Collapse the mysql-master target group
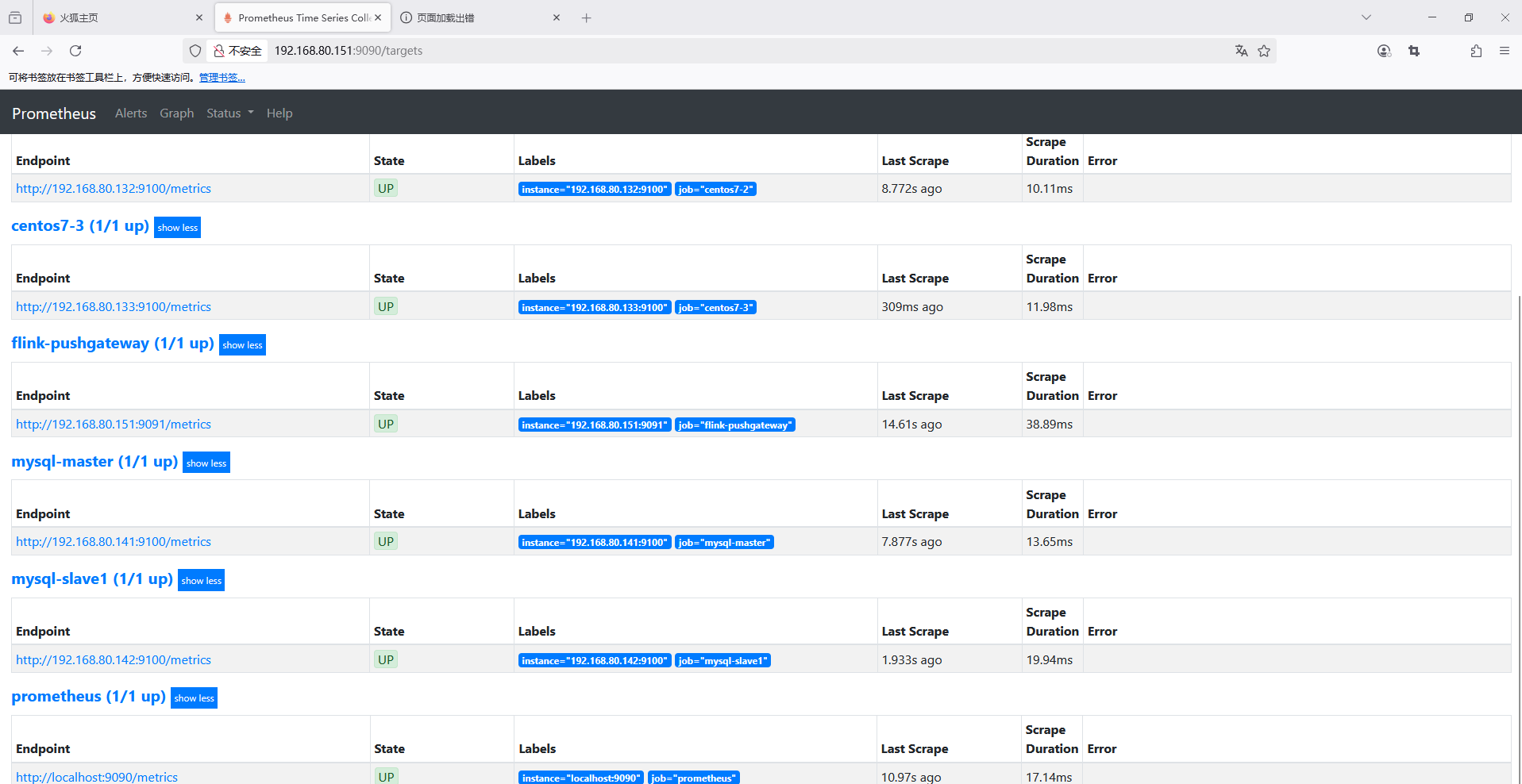 (206, 463)
